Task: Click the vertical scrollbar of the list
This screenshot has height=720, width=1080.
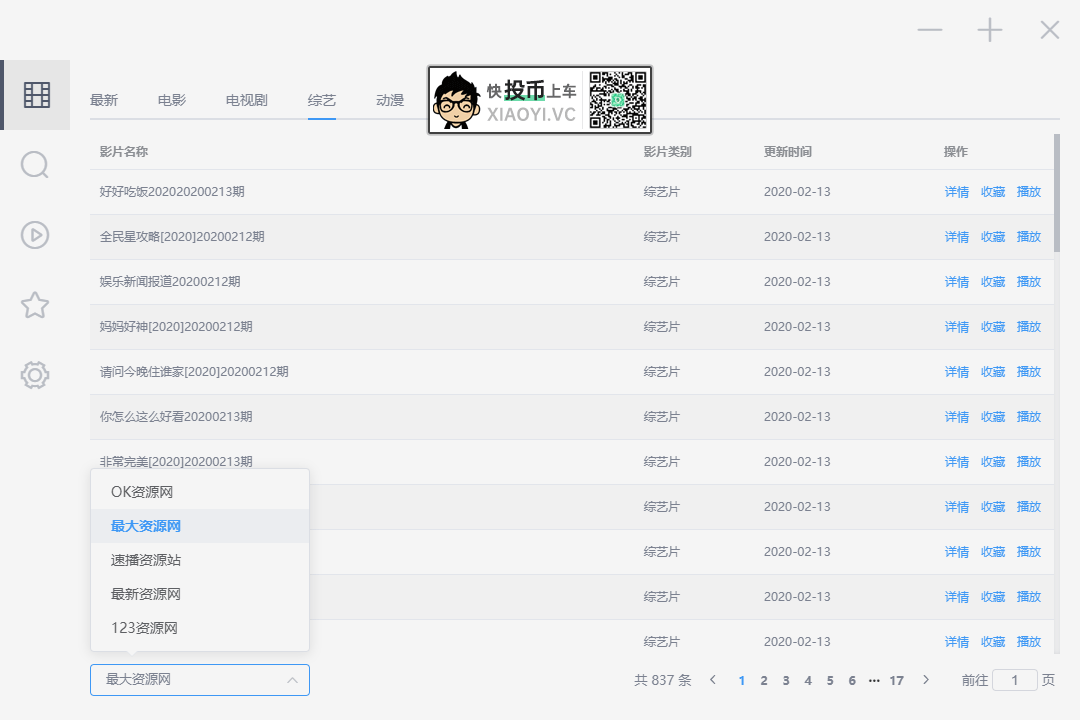Action: click(1057, 193)
